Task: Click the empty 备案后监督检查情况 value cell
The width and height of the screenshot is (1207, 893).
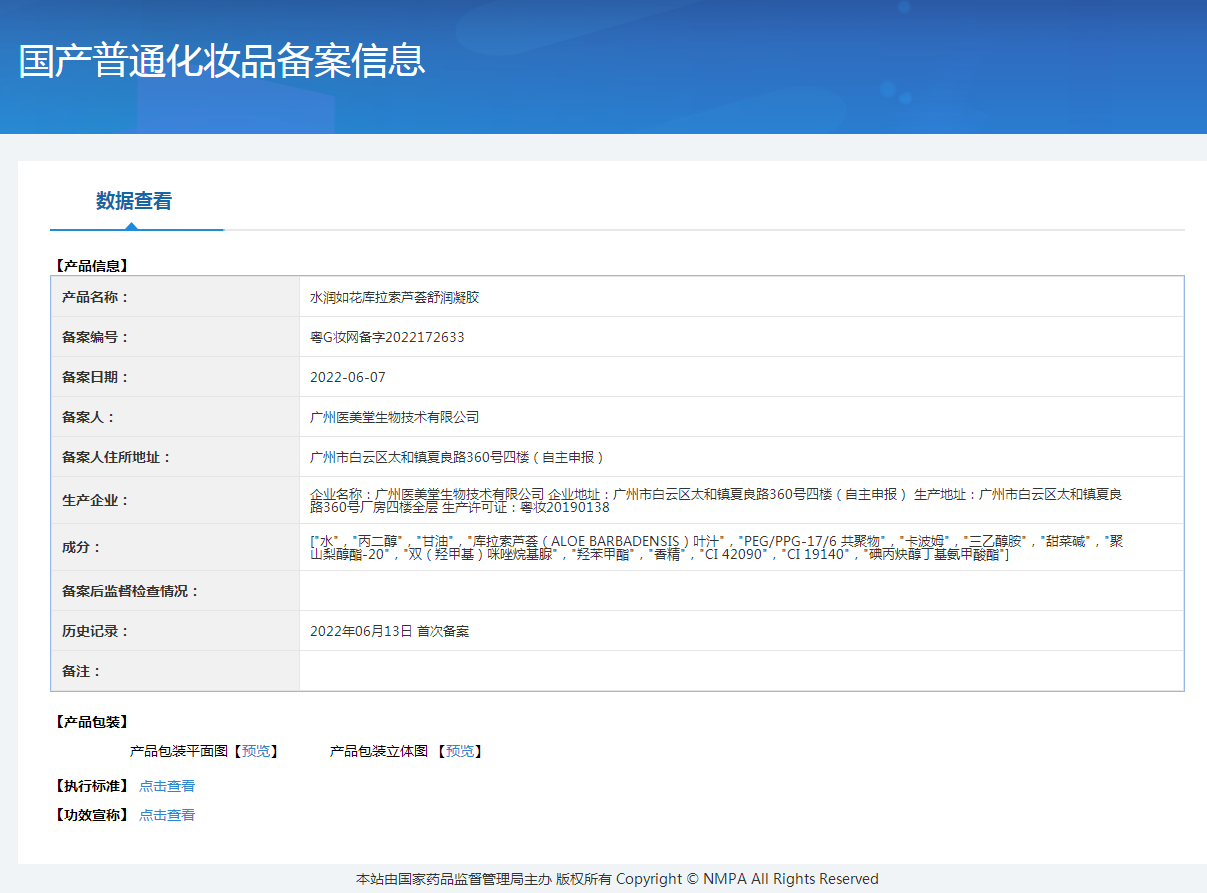Action: pyautogui.click(x=740, y=591)
